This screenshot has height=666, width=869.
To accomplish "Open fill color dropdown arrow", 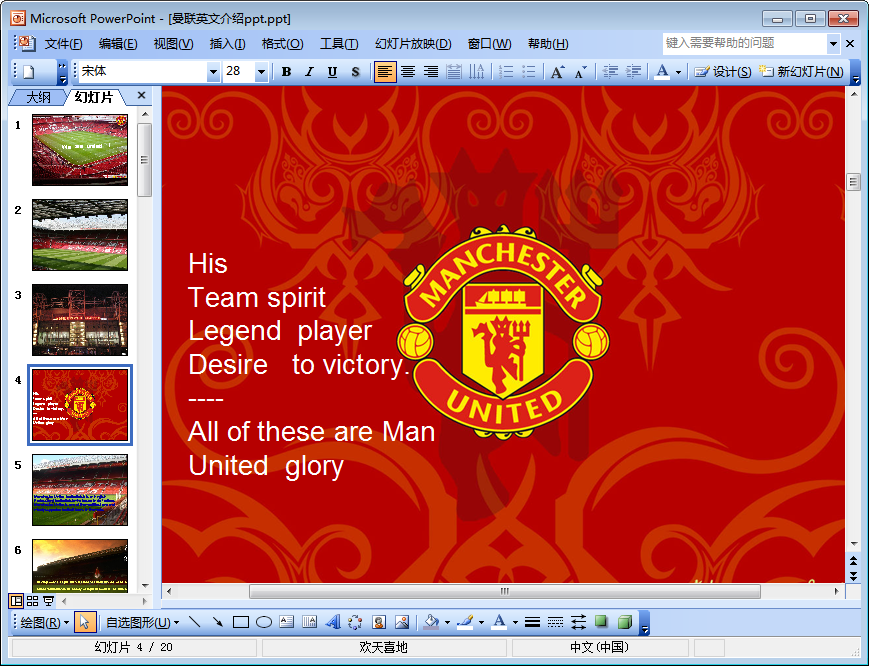I will pos(447,622).
